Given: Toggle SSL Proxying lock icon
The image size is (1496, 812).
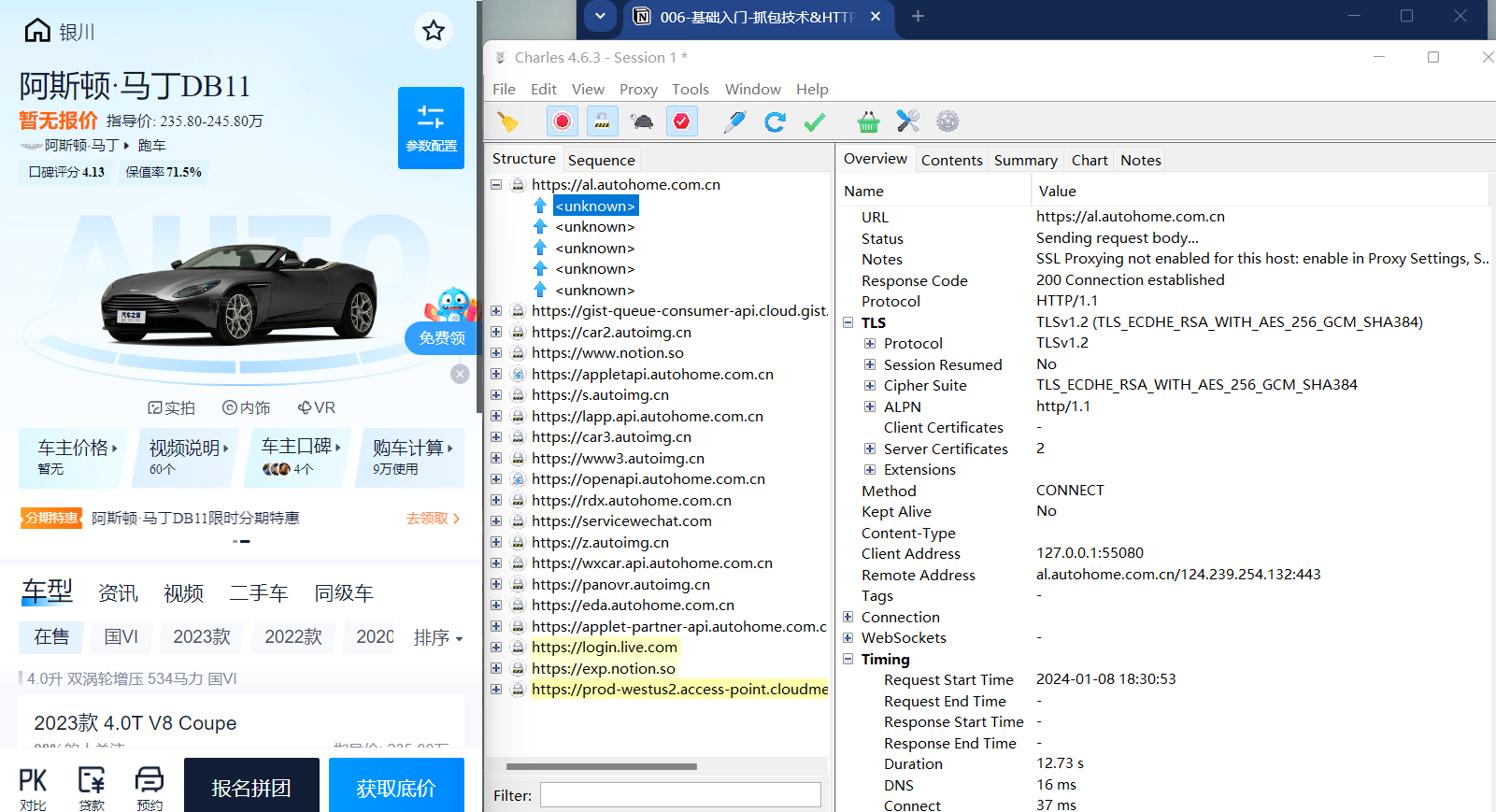Looking at the screenshot, I should [x=602, y=121].
